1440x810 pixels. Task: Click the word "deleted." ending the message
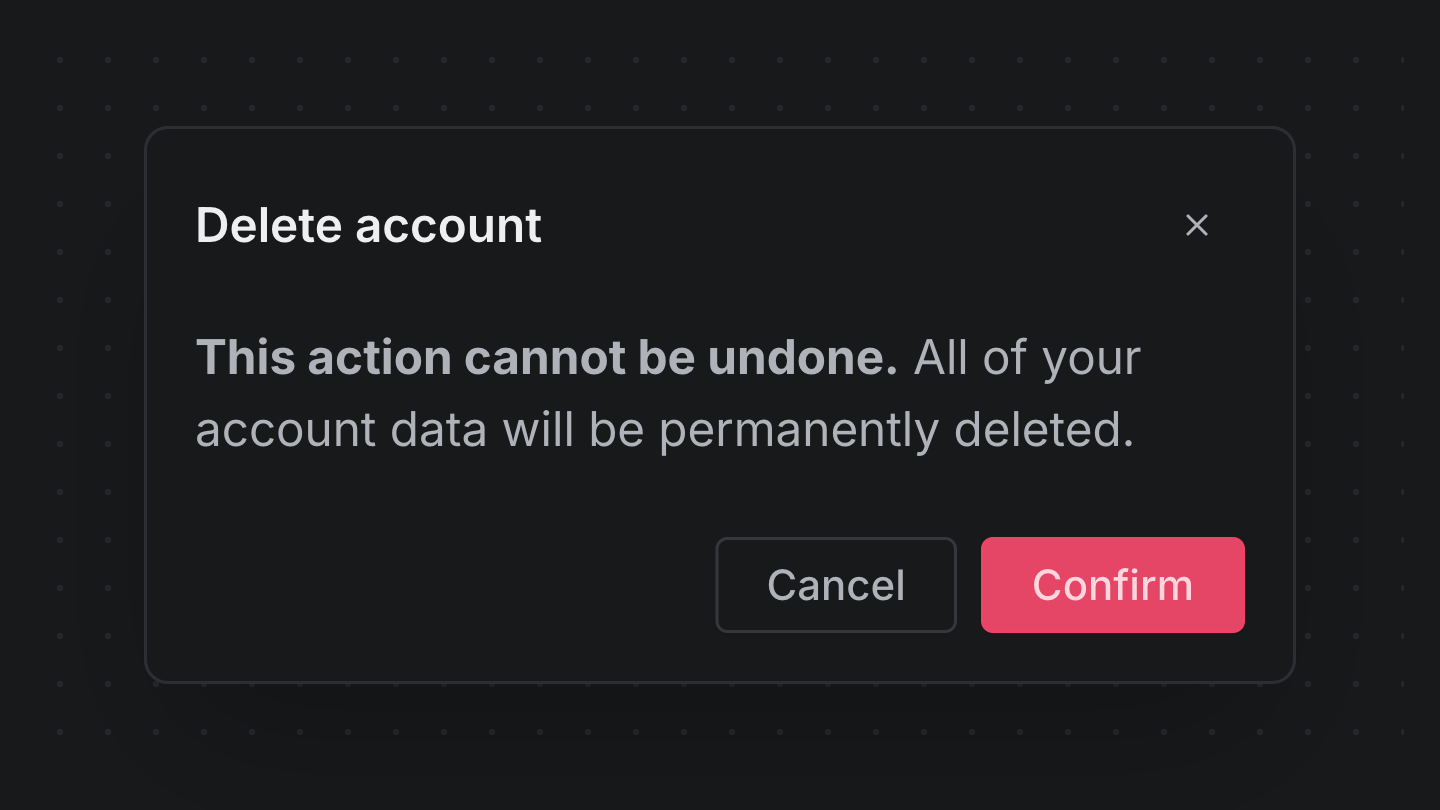(1044, 430)
